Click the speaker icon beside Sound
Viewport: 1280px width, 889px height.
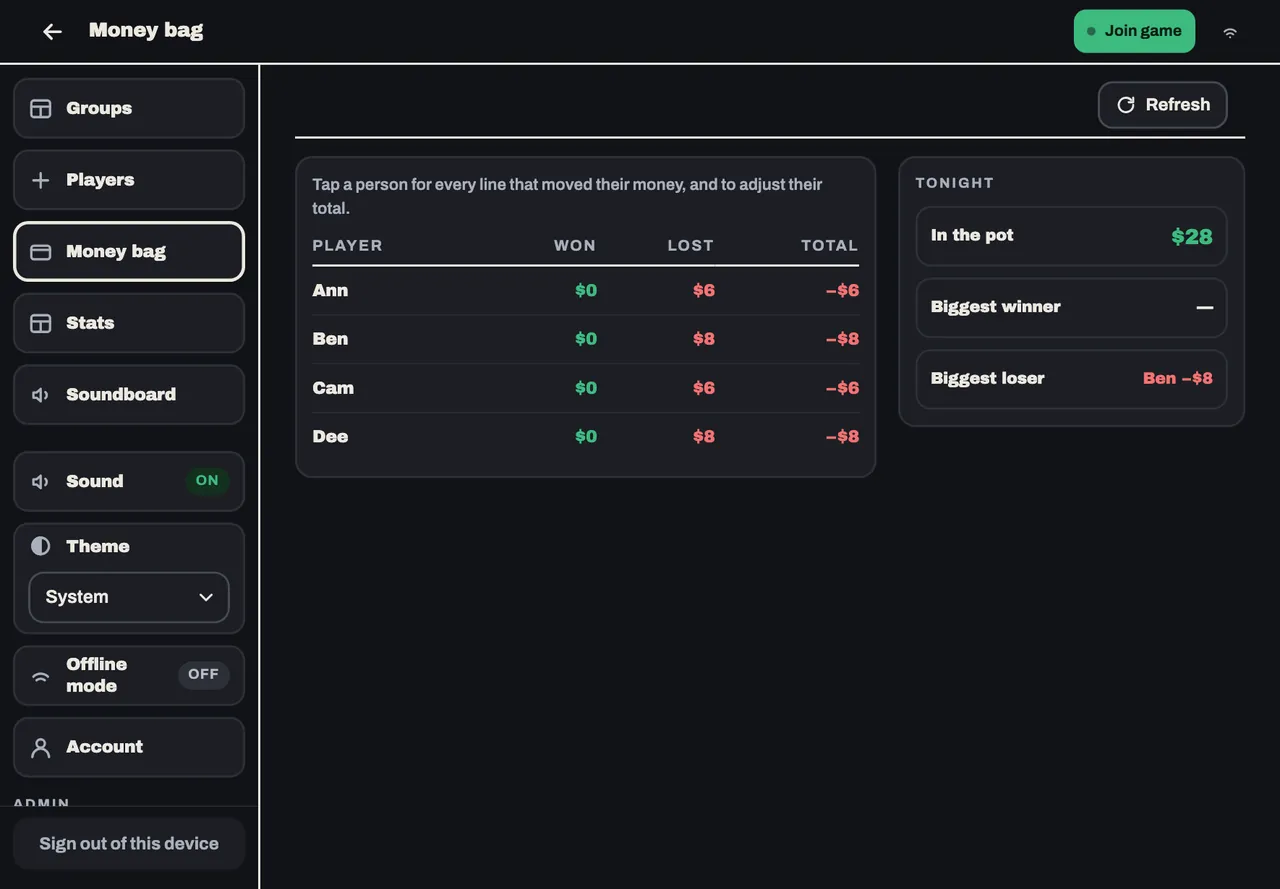[41, 482]
